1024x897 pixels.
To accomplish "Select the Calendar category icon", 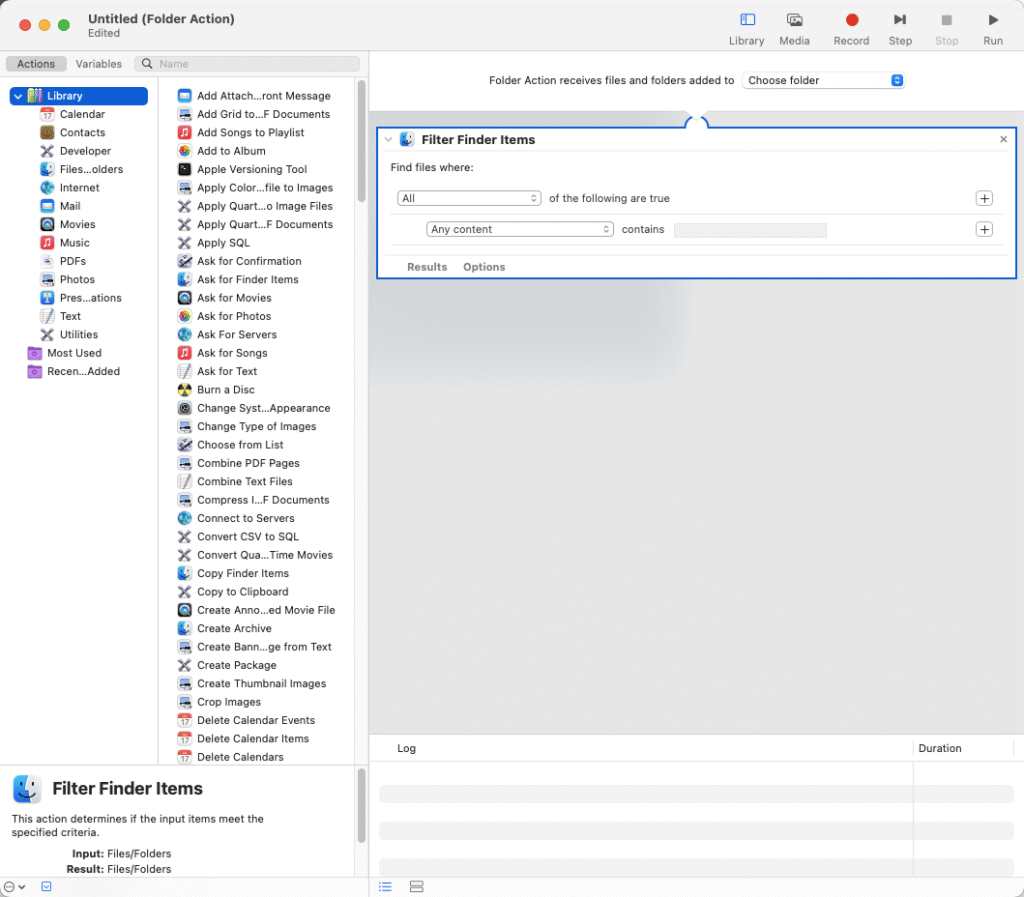I will click(x=47, y=114).
